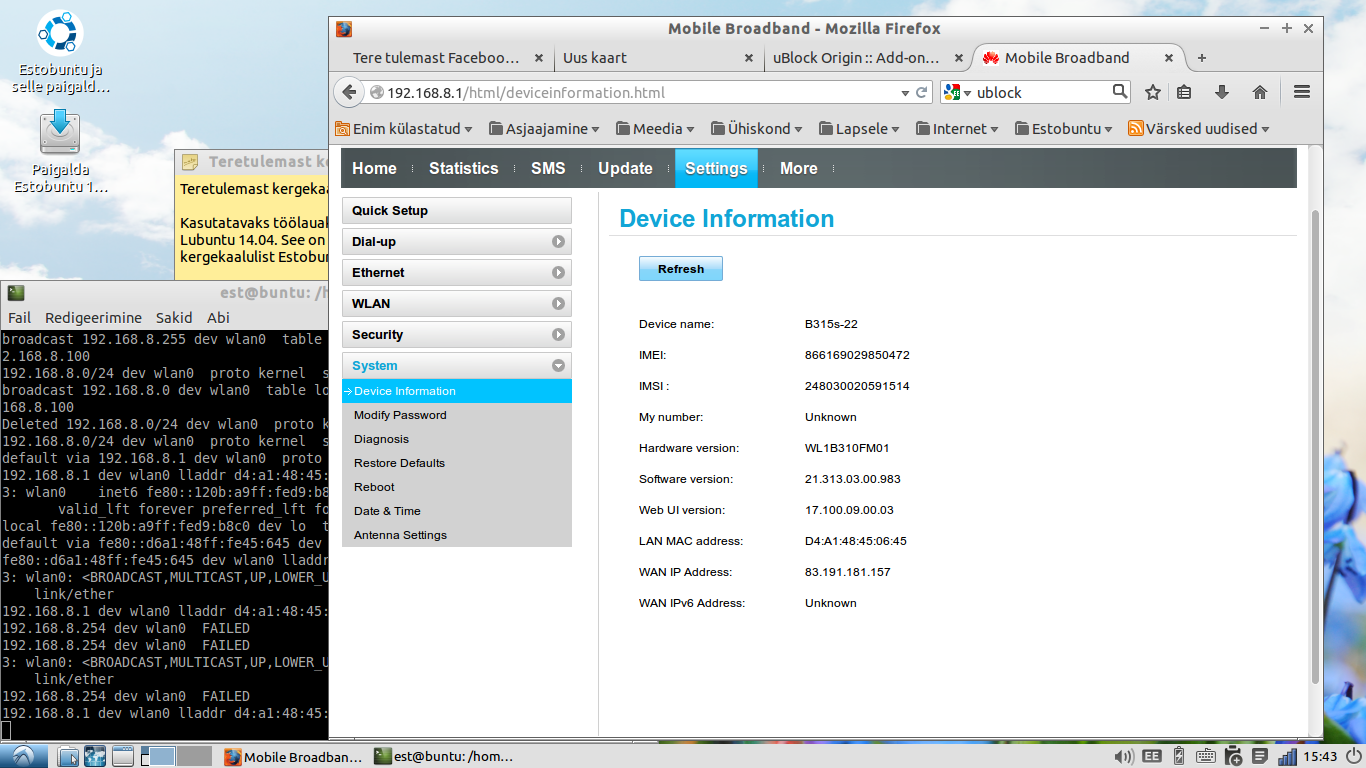This screenshot has width=1366, height=768.
Task: Open the Update tab
Action: click(x=625, y=168)
